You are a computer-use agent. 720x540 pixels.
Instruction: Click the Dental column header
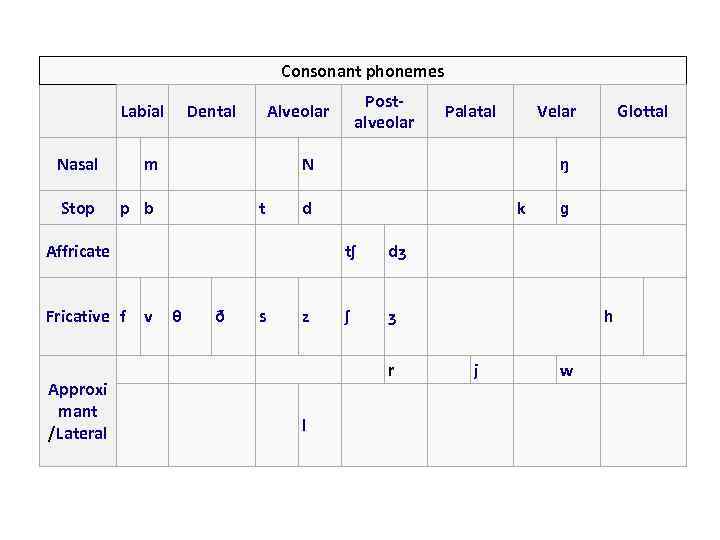(211, 111)
